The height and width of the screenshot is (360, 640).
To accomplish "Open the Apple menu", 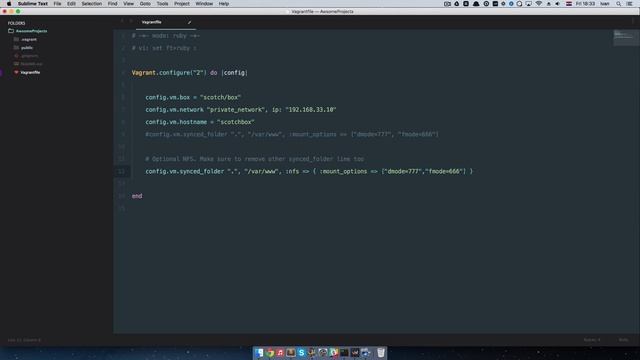I will click(x=9, y=4).
